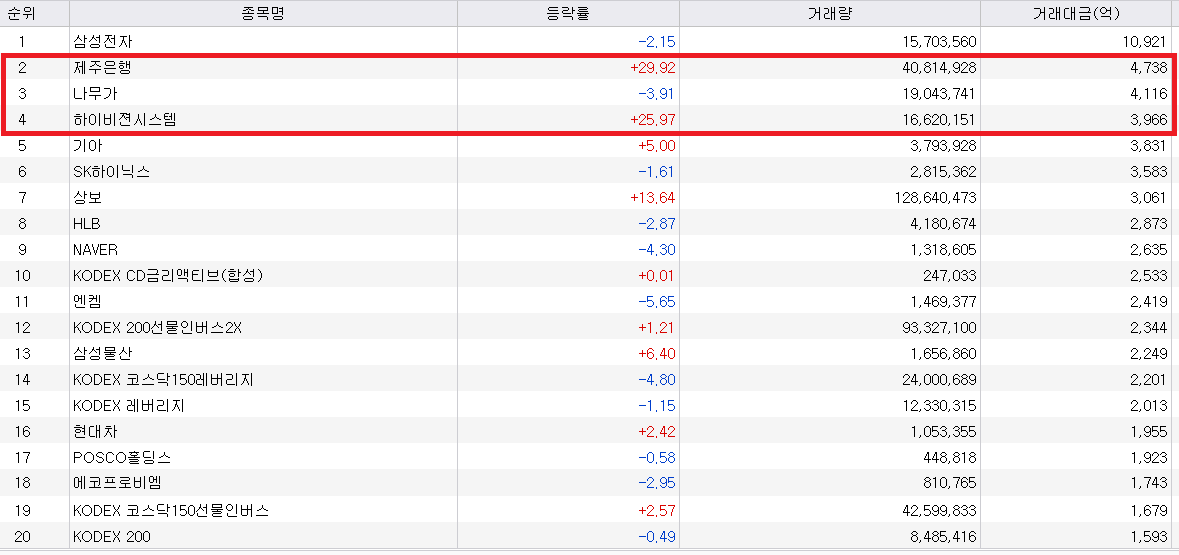Select trade value 4,738 for 제주은행
This screenshot has width=1179, height=555.
1149,68
